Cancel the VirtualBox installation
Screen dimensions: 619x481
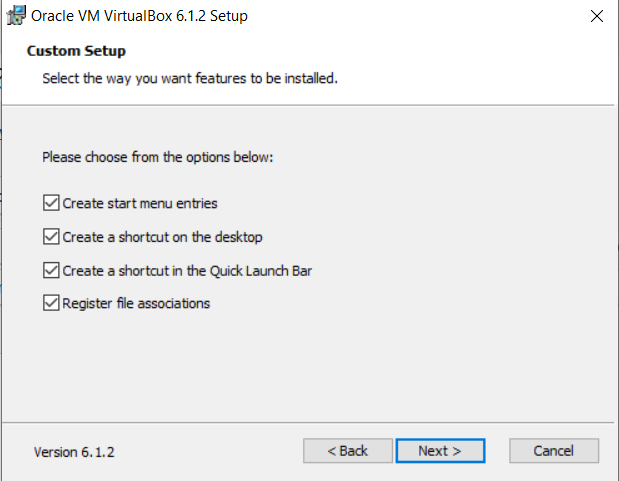553,451
